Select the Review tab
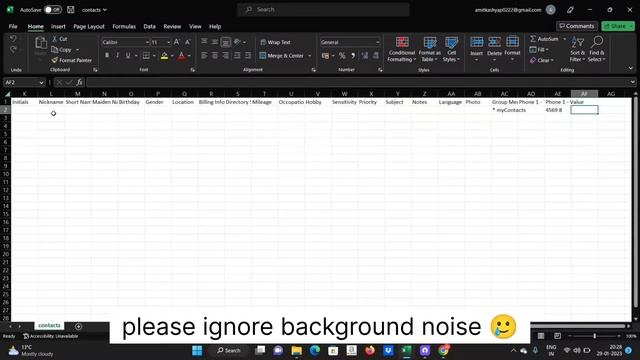This screenshot has height=360, width=640. pos(172,27)
